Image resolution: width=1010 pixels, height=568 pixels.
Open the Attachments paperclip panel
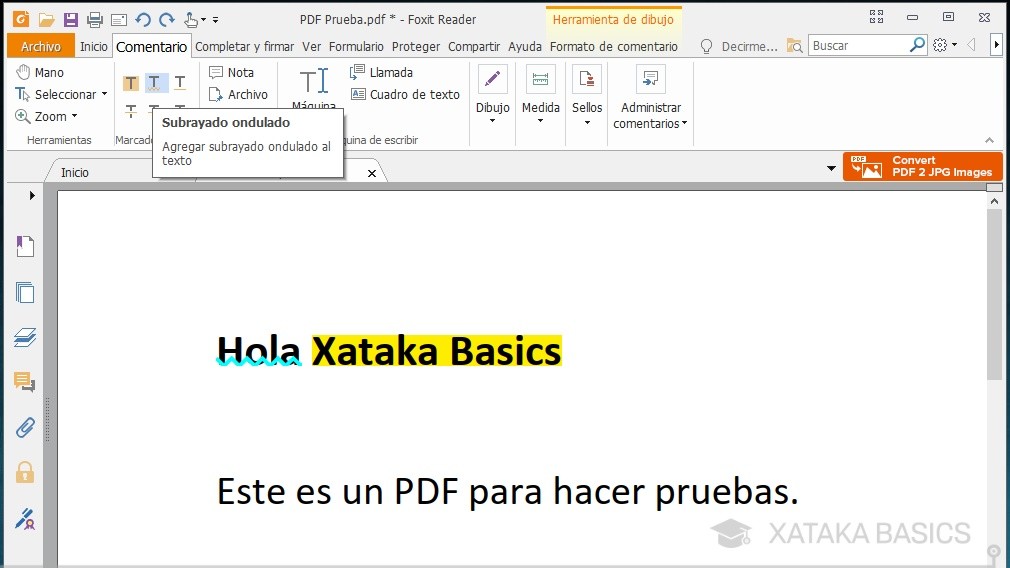coord(25,428)
